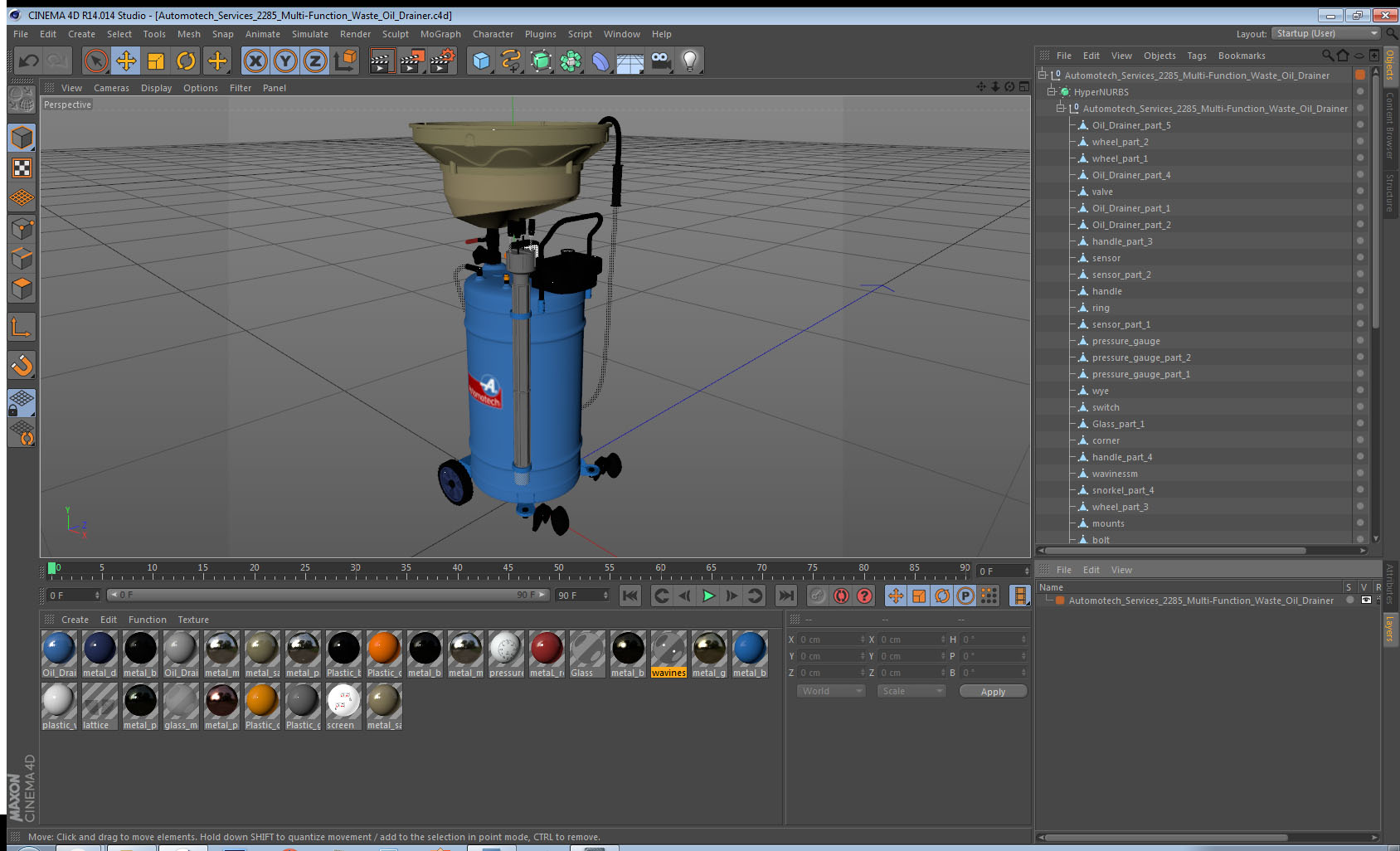Add a Cube primitive object
Image resolution: width=1400 pixels, height=851 pixels.
click(481, 61)
